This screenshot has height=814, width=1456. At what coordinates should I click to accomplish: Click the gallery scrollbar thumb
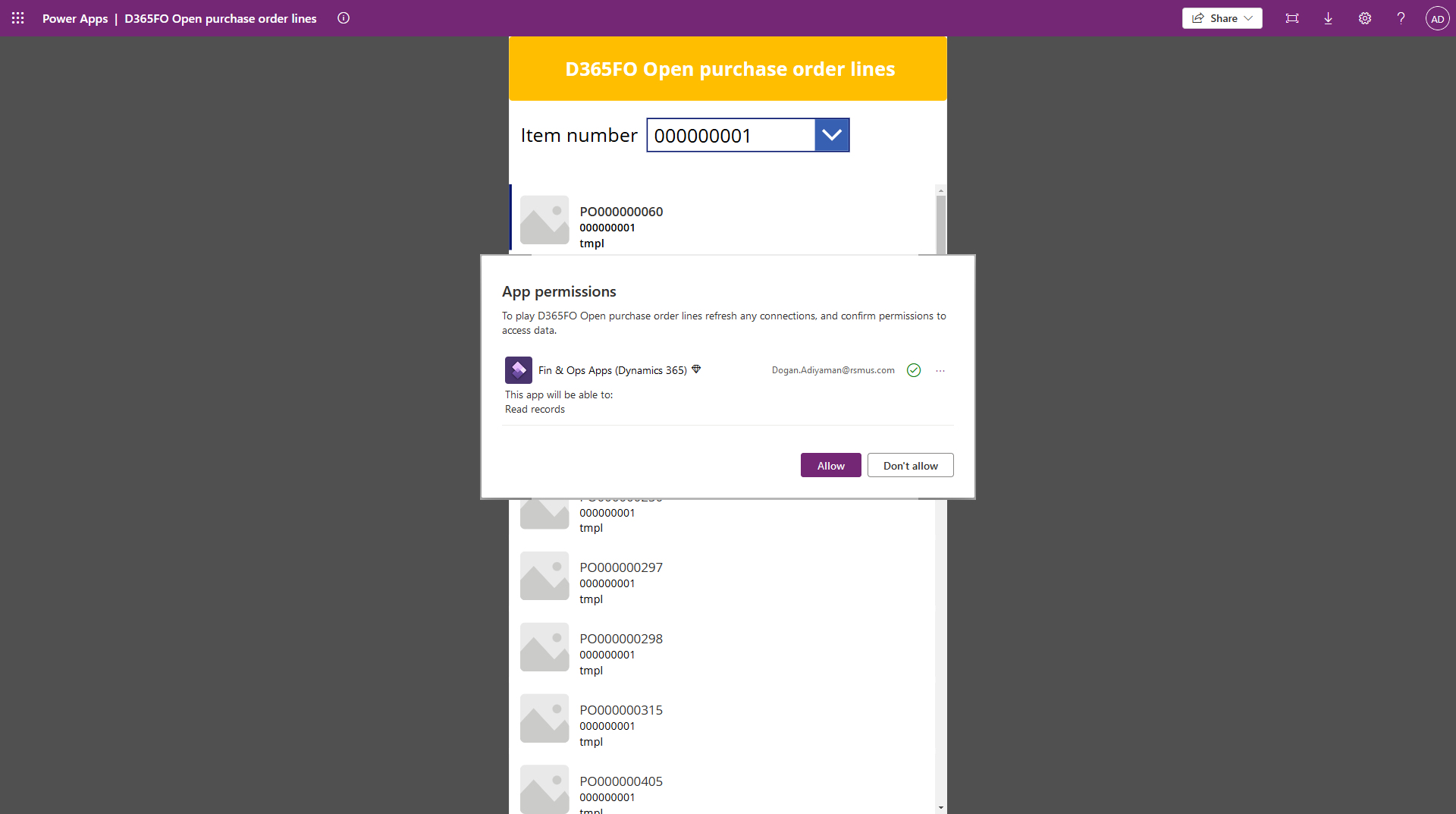click(941, 225)
